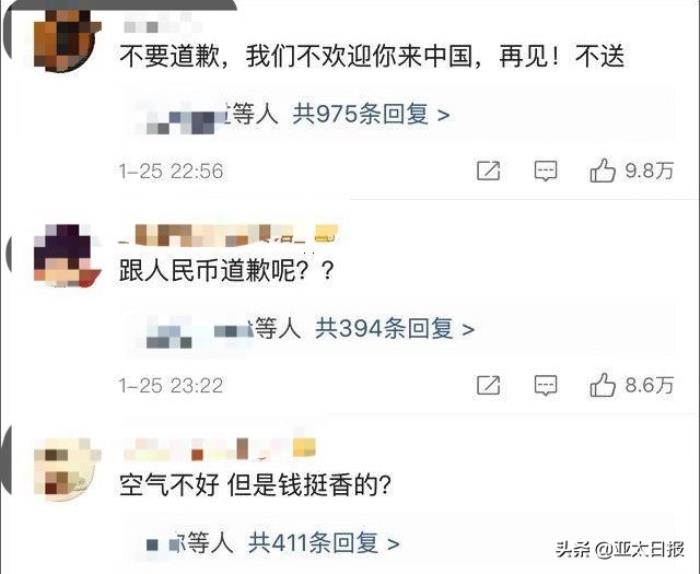
Task: Open the third commenter's blurred username
Action: 219,449
